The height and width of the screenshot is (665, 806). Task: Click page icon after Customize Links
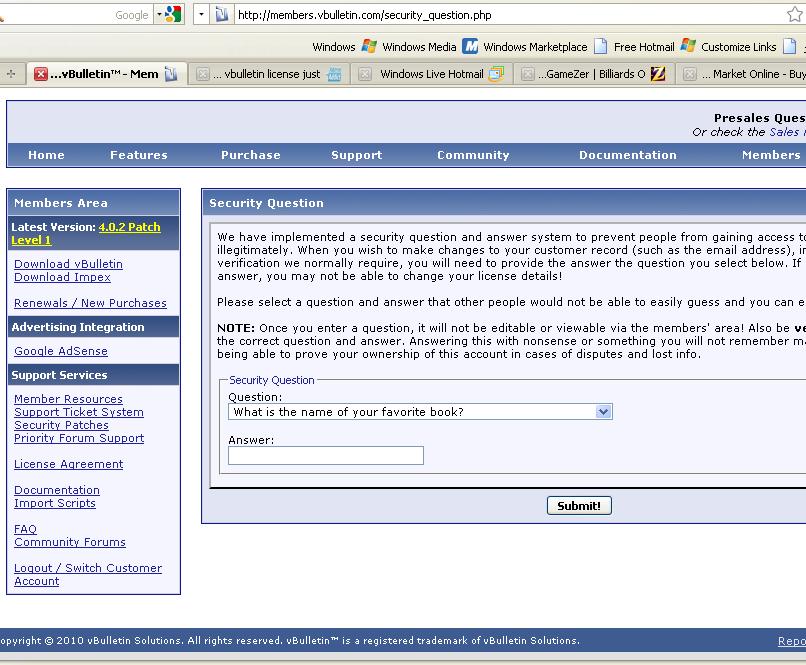pos(790,46)
